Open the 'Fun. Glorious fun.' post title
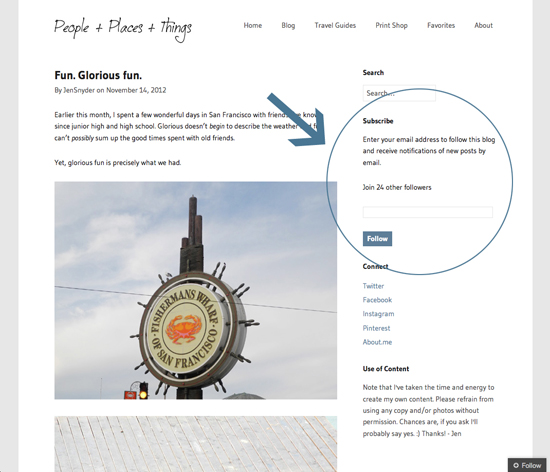The height and width of the screenshot is (472, 550). [x=98, y=75]
